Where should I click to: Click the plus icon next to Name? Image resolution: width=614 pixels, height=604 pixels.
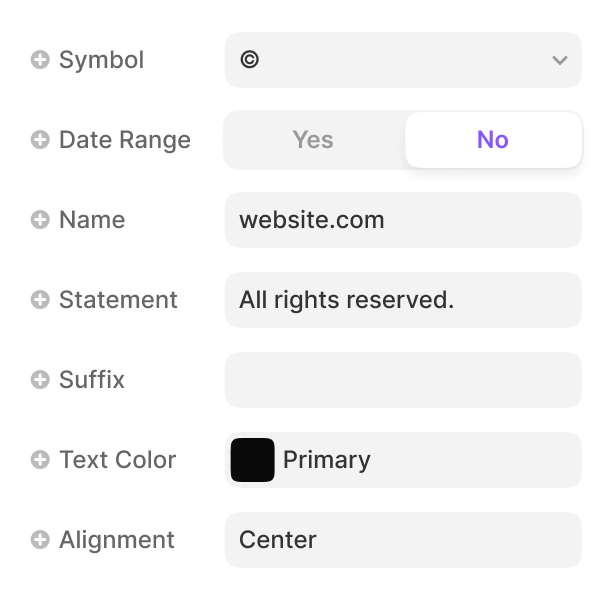[x=40, y=220]
